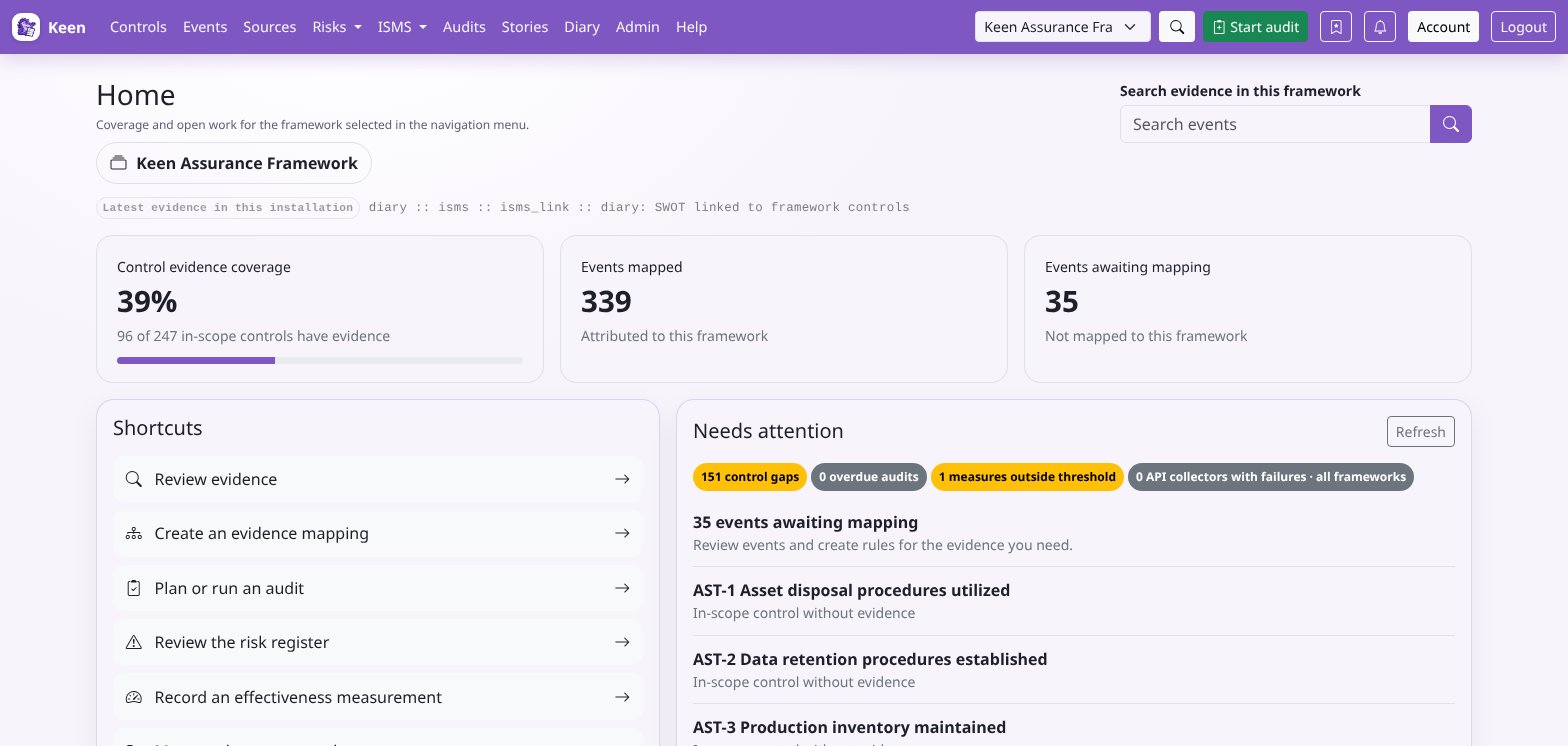Viewport: 1568px width, 746px height.
Task: Go to the Events page
Action: tap(205, 27)
